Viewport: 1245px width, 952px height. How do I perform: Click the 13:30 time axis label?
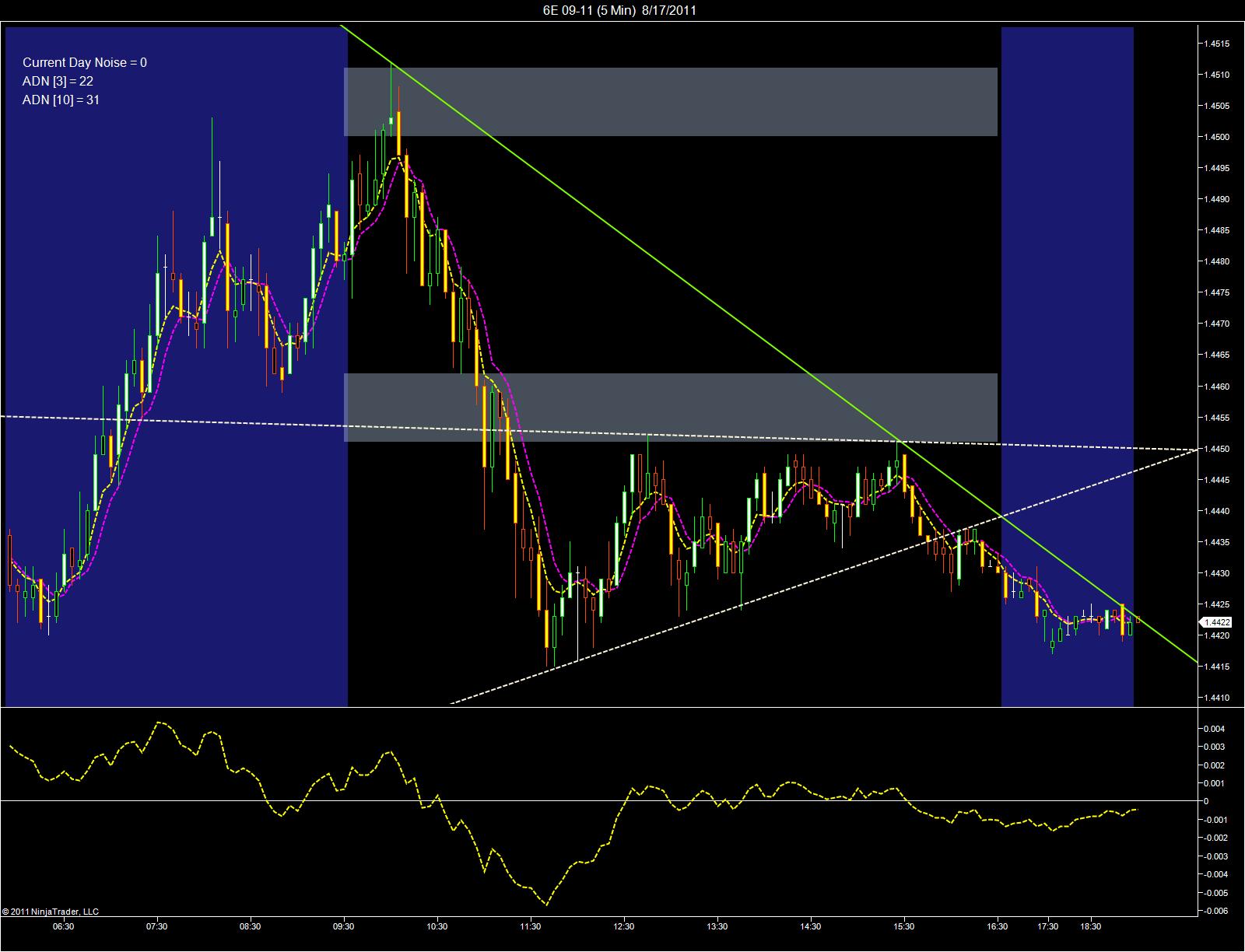tap(717, 926)
